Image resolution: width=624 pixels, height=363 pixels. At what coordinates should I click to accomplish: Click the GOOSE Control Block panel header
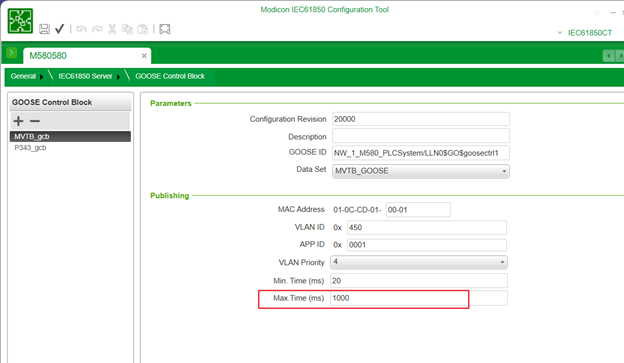71,102
